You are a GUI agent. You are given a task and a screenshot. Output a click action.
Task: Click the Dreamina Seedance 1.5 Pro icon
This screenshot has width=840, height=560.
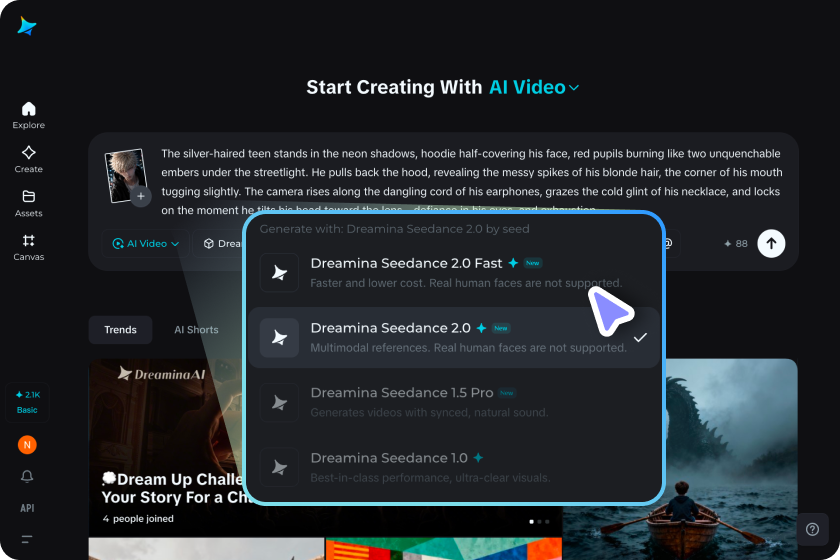279,402
